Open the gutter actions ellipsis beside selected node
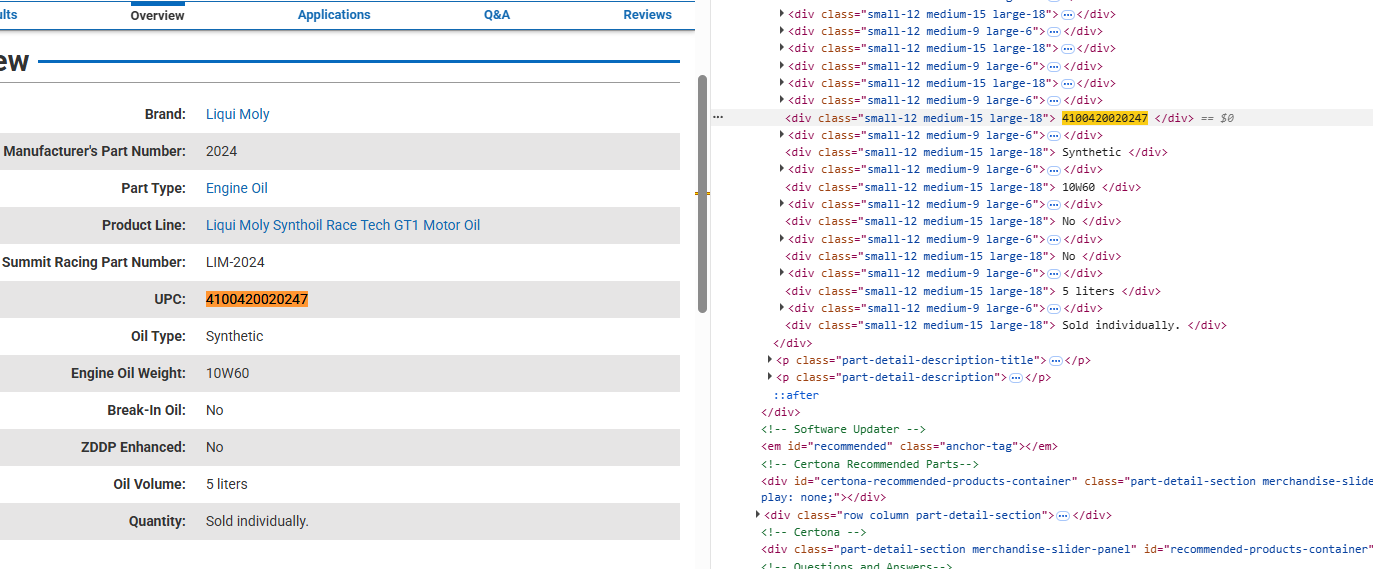The width and height of the screenshot is (1373, 569). 717,117
